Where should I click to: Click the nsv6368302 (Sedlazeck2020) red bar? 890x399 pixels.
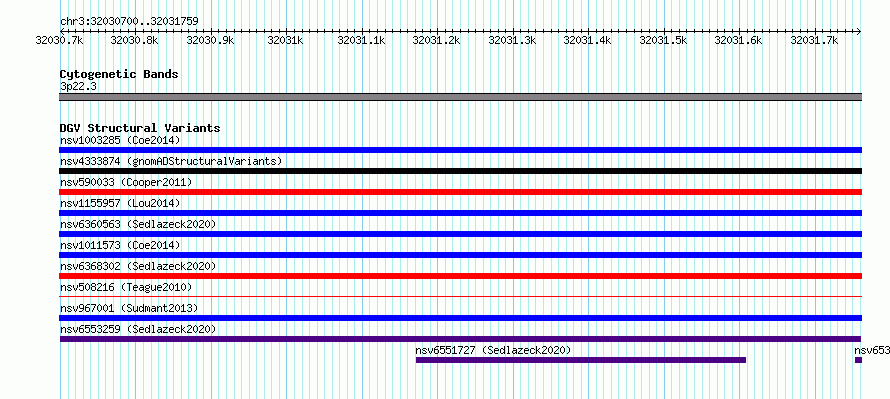pyautogui.click(x=460, y=276)
